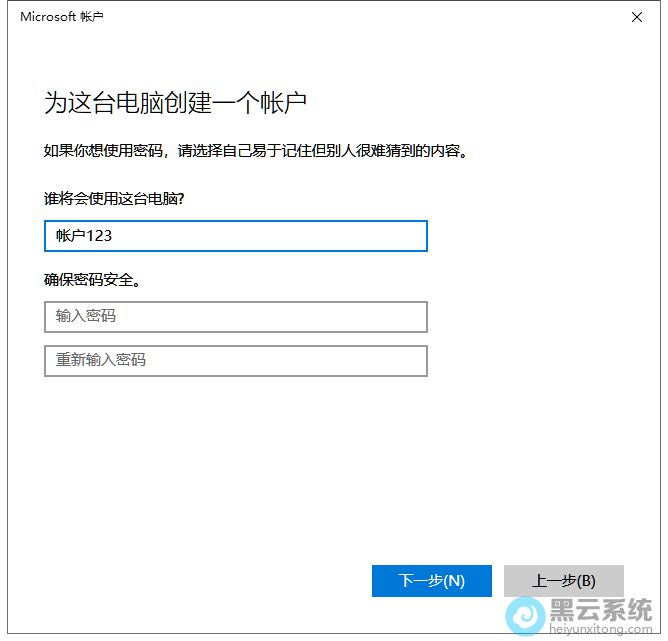Focus the username field containing 帐户123
The height and width of the screenshot is (641, 668).
click(235, 236)
